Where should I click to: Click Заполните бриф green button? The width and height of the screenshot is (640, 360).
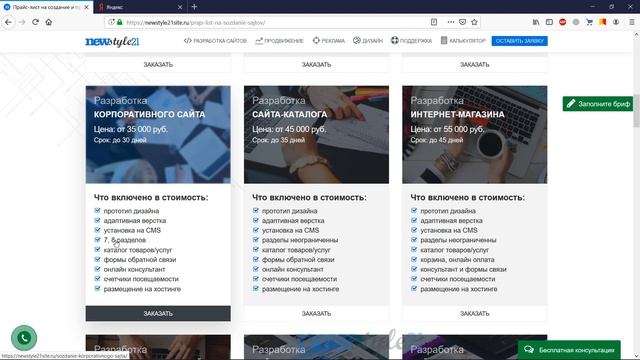[598, 104]
